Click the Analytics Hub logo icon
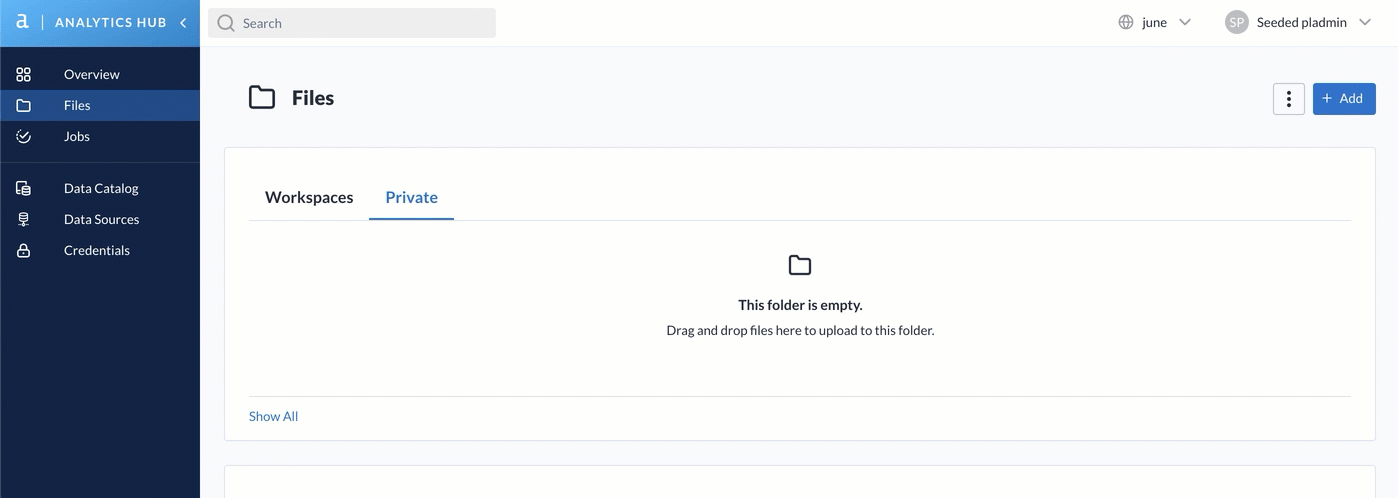This screenshot has height=498, width=1398. click(22, 22)
